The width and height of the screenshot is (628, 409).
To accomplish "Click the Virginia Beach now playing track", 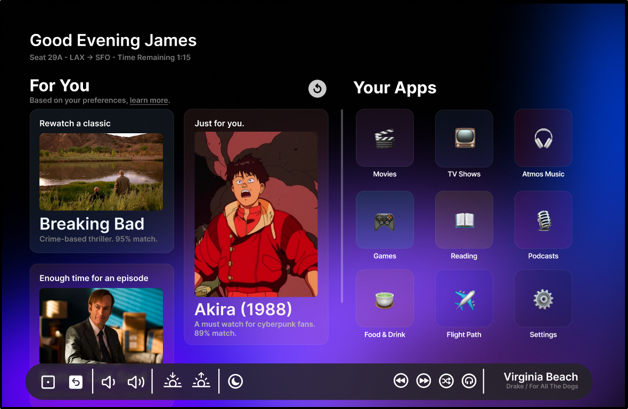I will [541, 377].
